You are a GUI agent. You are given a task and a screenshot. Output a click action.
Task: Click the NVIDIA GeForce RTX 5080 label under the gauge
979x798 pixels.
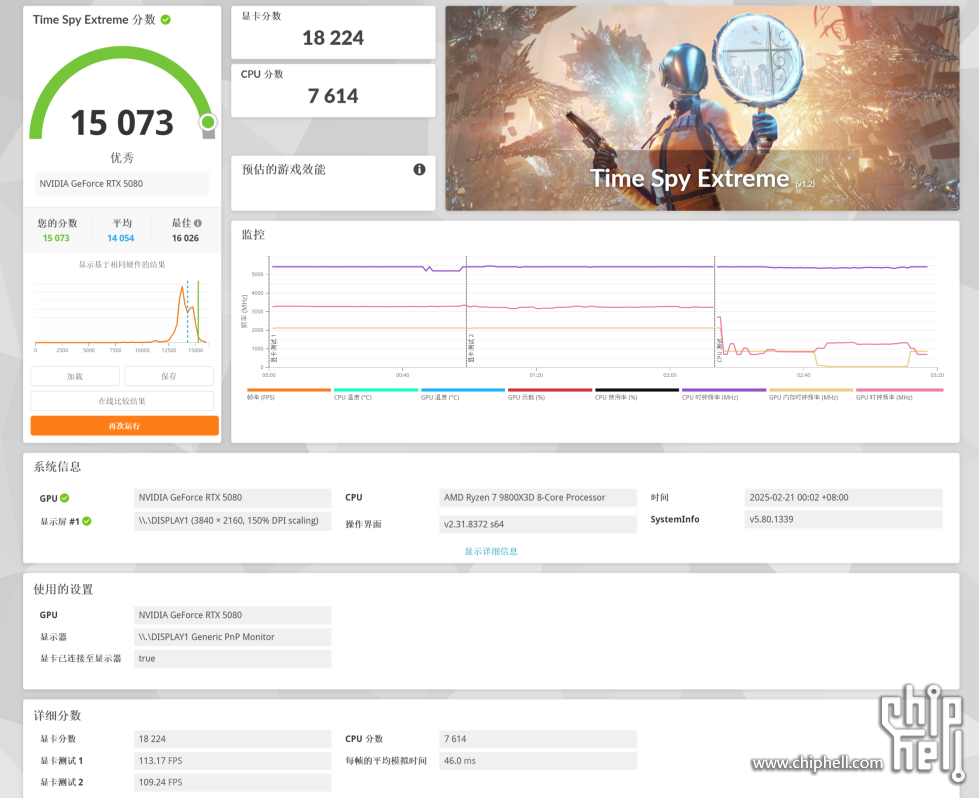[122, 184]
